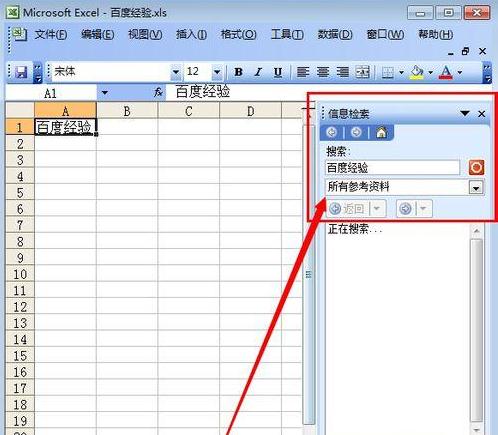Image resolution: width=498 pixels, height=435 pixels.
Task: Open the font color dropdown arrow
Action: (460, 72)
